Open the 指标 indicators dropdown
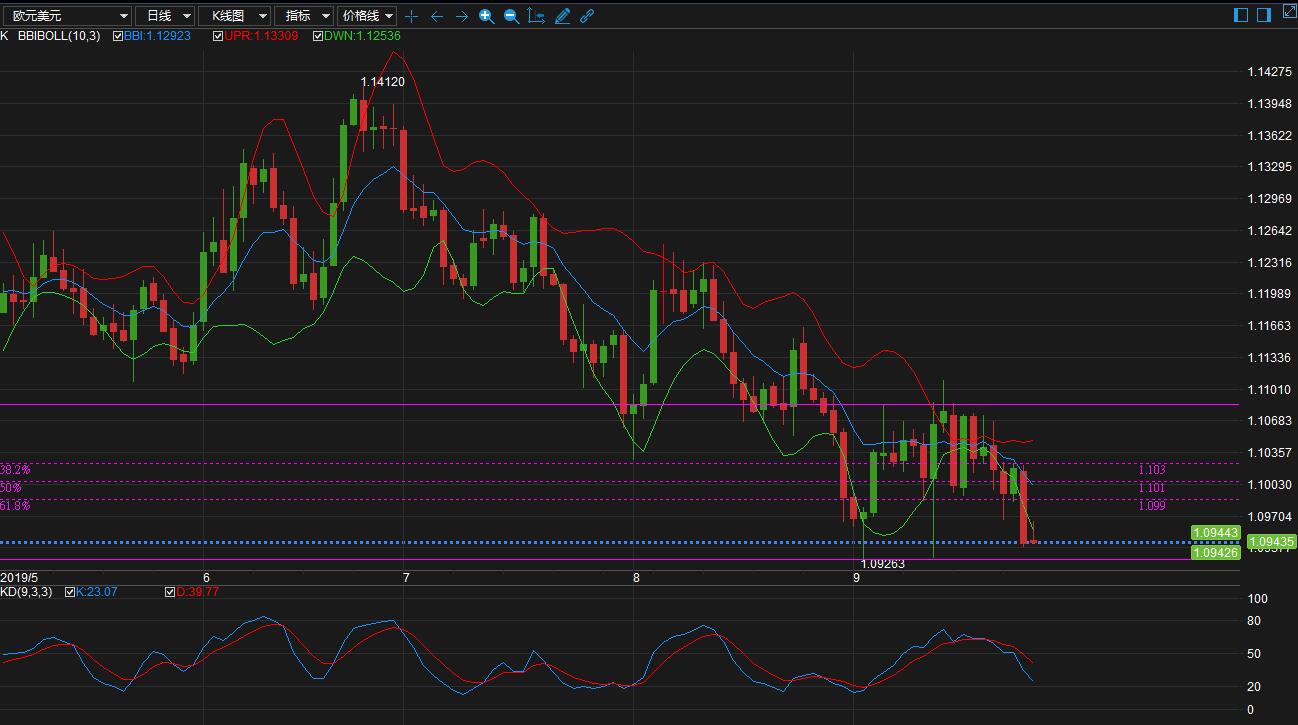The height and width of the screenshot is (725, 1298). pos(305,16)
